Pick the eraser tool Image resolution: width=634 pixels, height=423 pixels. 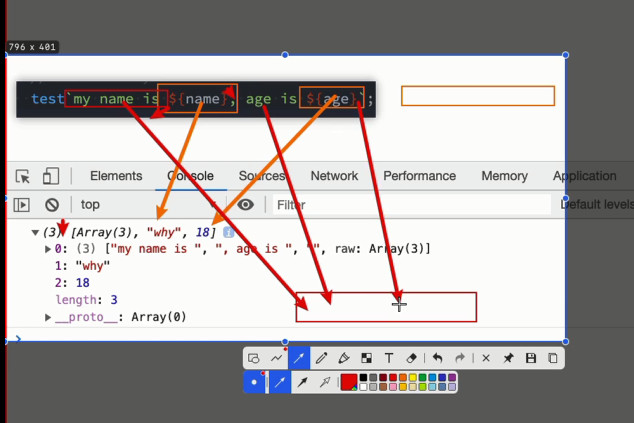(411, 358)
